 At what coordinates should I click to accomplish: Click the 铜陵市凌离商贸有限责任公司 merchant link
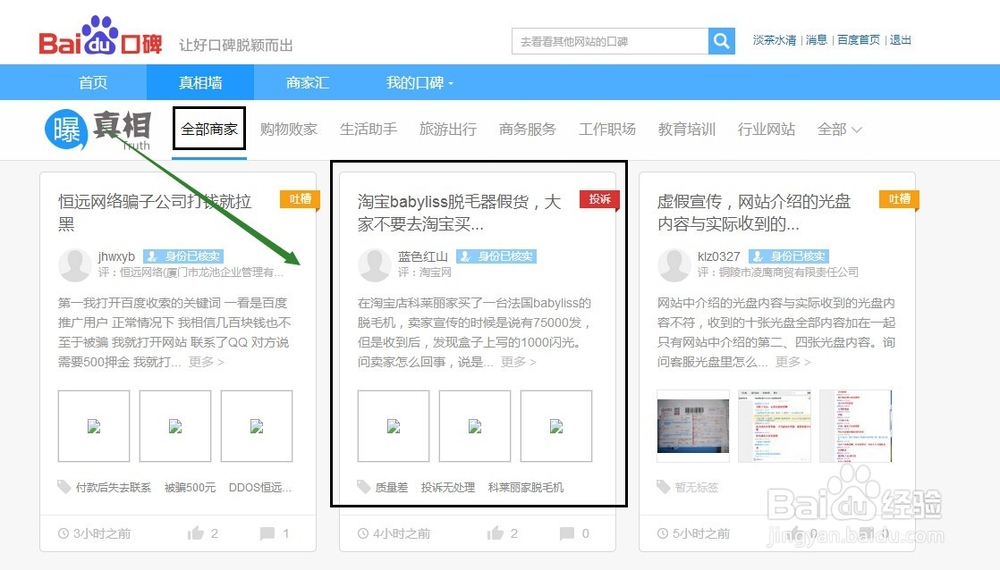(x=788, y=272)
